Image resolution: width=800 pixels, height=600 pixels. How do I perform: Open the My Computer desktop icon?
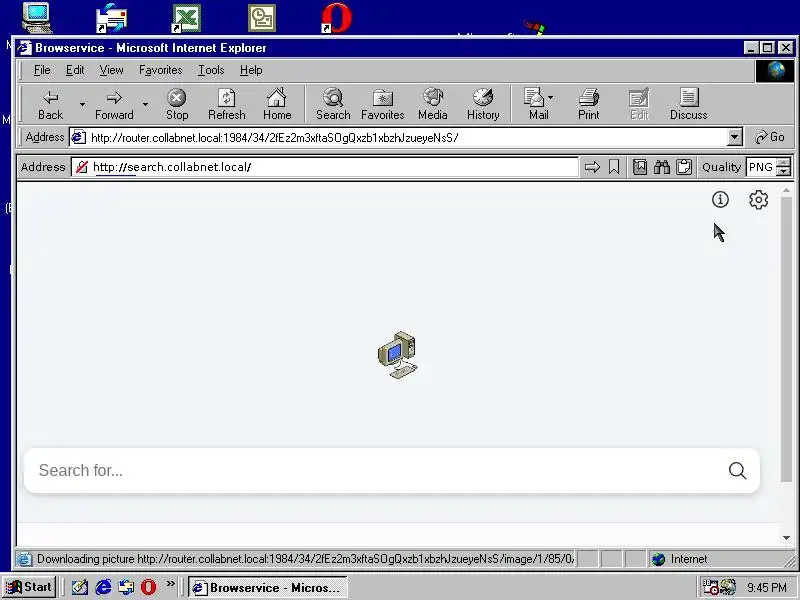pyautogui.click(x=37, y=17)
